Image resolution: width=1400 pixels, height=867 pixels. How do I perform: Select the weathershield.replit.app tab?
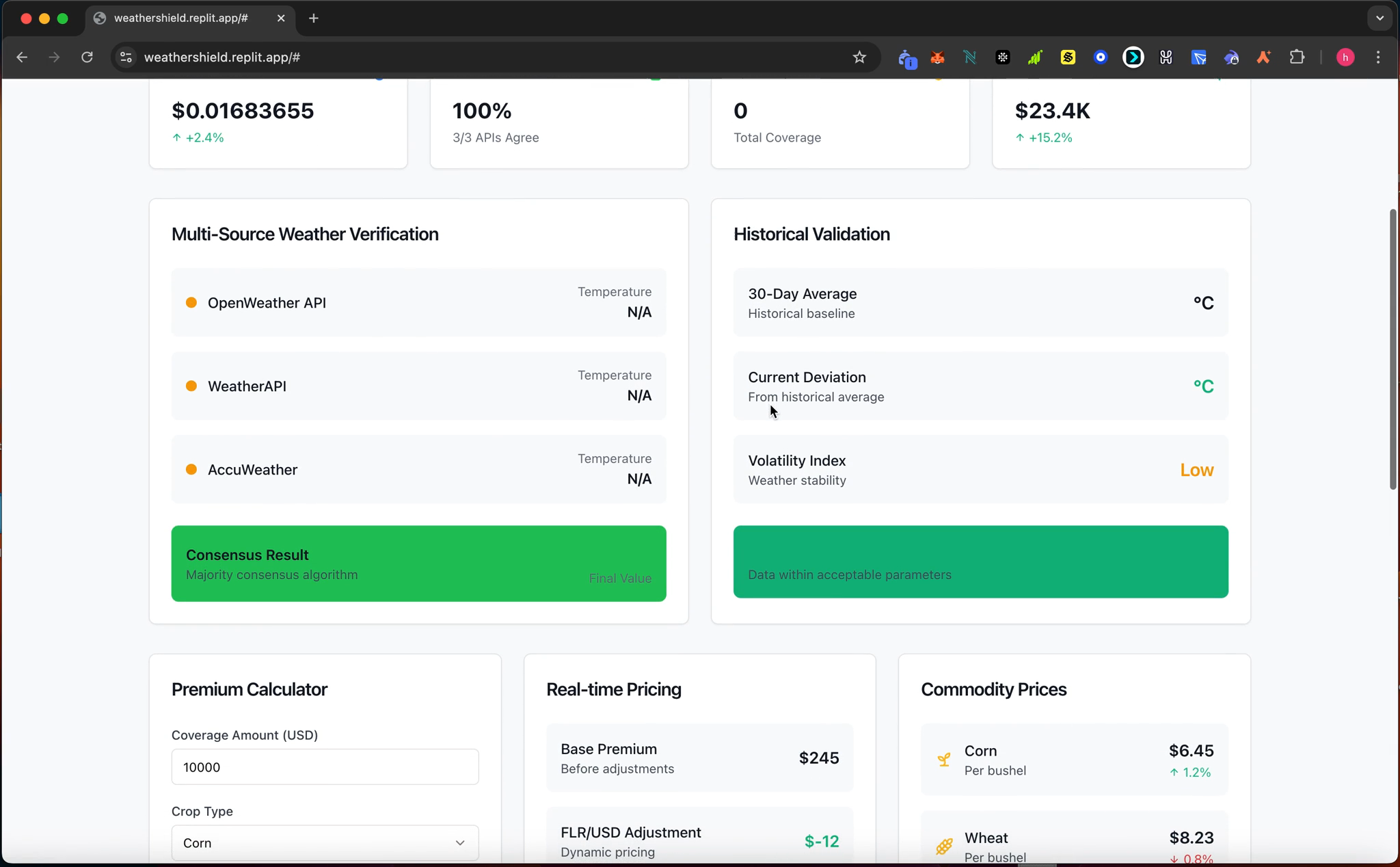pos(181,18)
